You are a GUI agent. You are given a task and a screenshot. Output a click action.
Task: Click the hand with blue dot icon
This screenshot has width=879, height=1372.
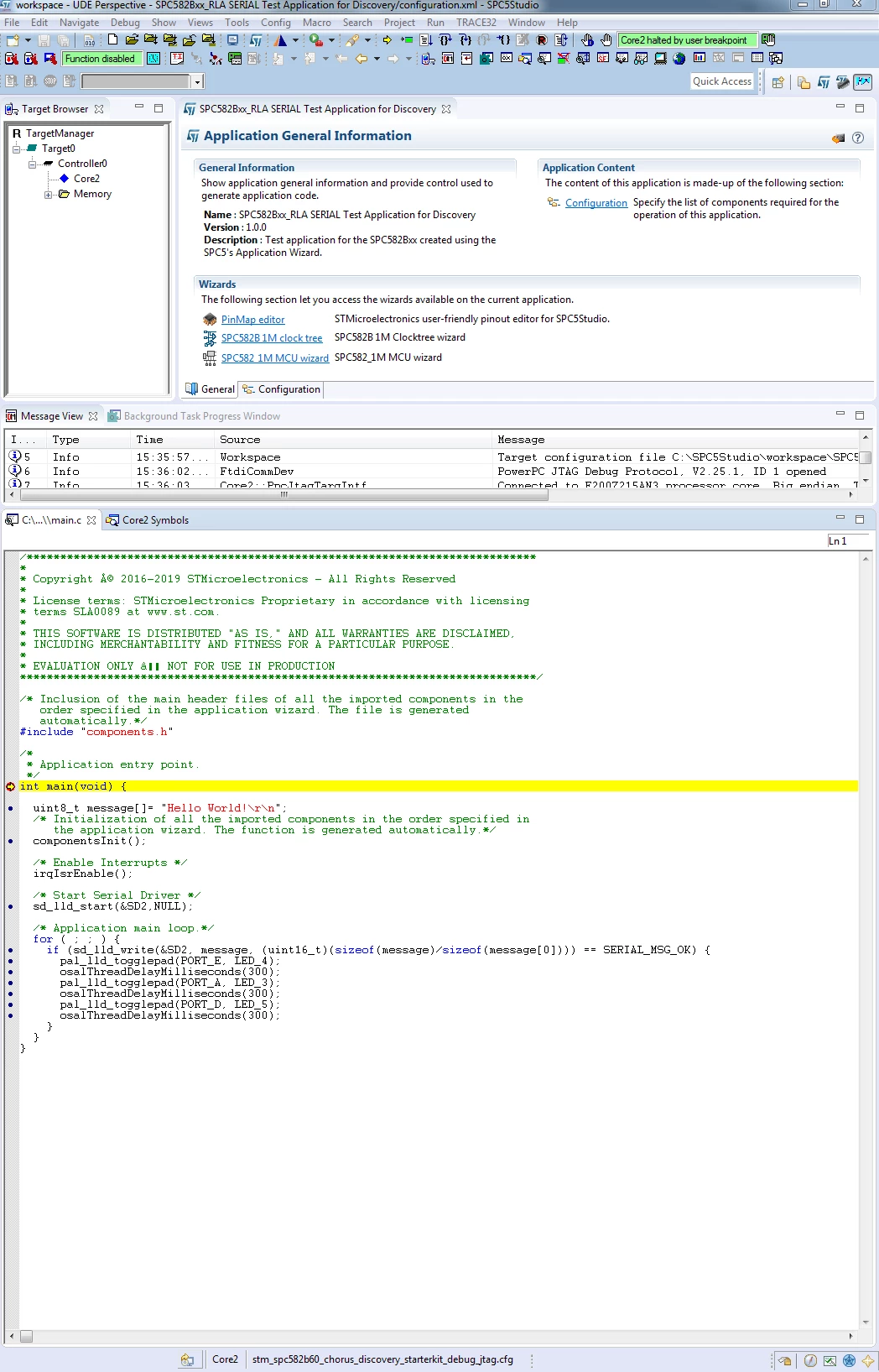pyautogui.click(x=587, y=39)
